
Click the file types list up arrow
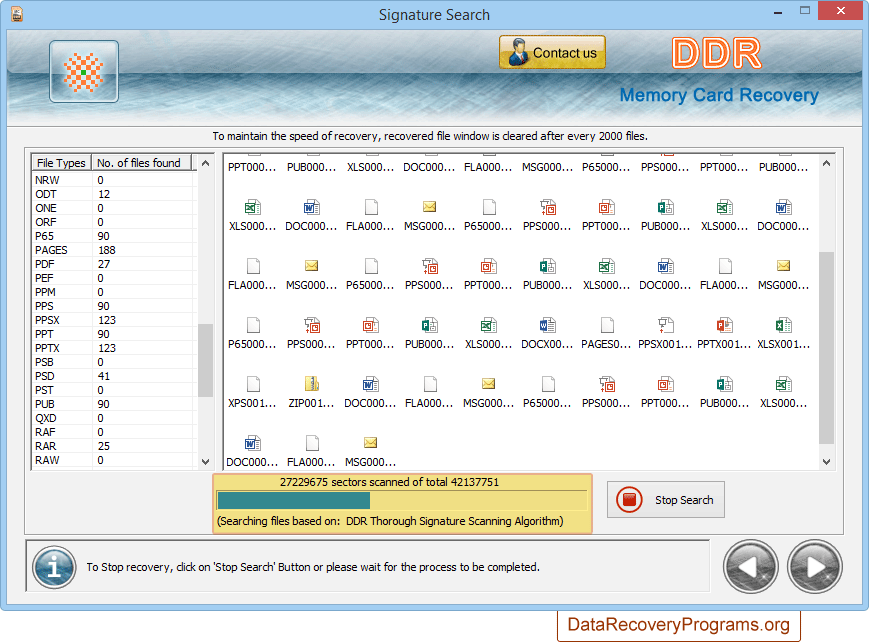tap(206, 163)
